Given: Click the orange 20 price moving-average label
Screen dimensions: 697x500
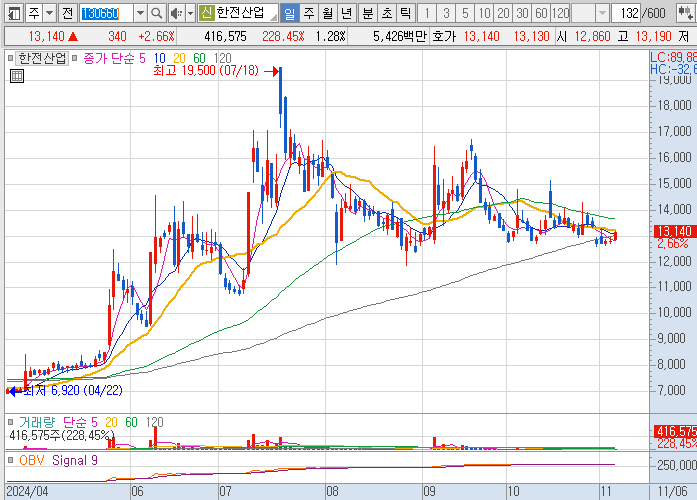Looking at the screenshot, I should (179, 58).
